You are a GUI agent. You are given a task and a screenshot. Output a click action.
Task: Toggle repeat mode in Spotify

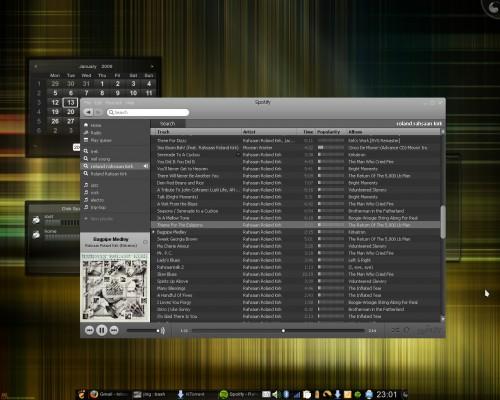pyautogui.click(x=406, y=330)
